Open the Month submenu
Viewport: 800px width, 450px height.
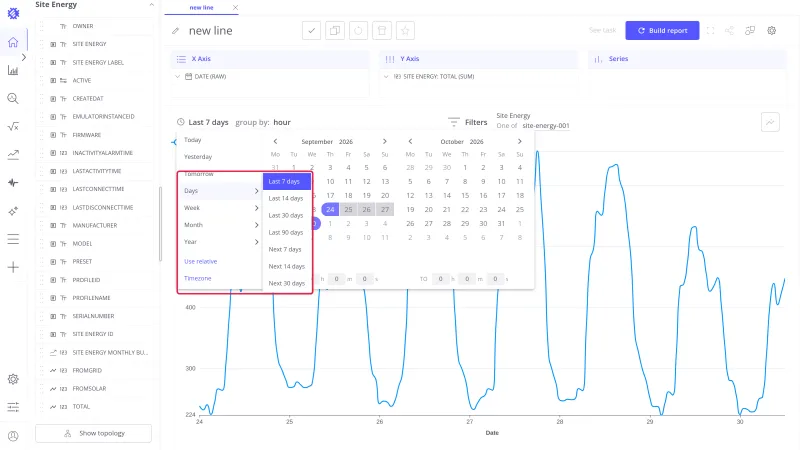pyautogui.click(x=220, y=225)
